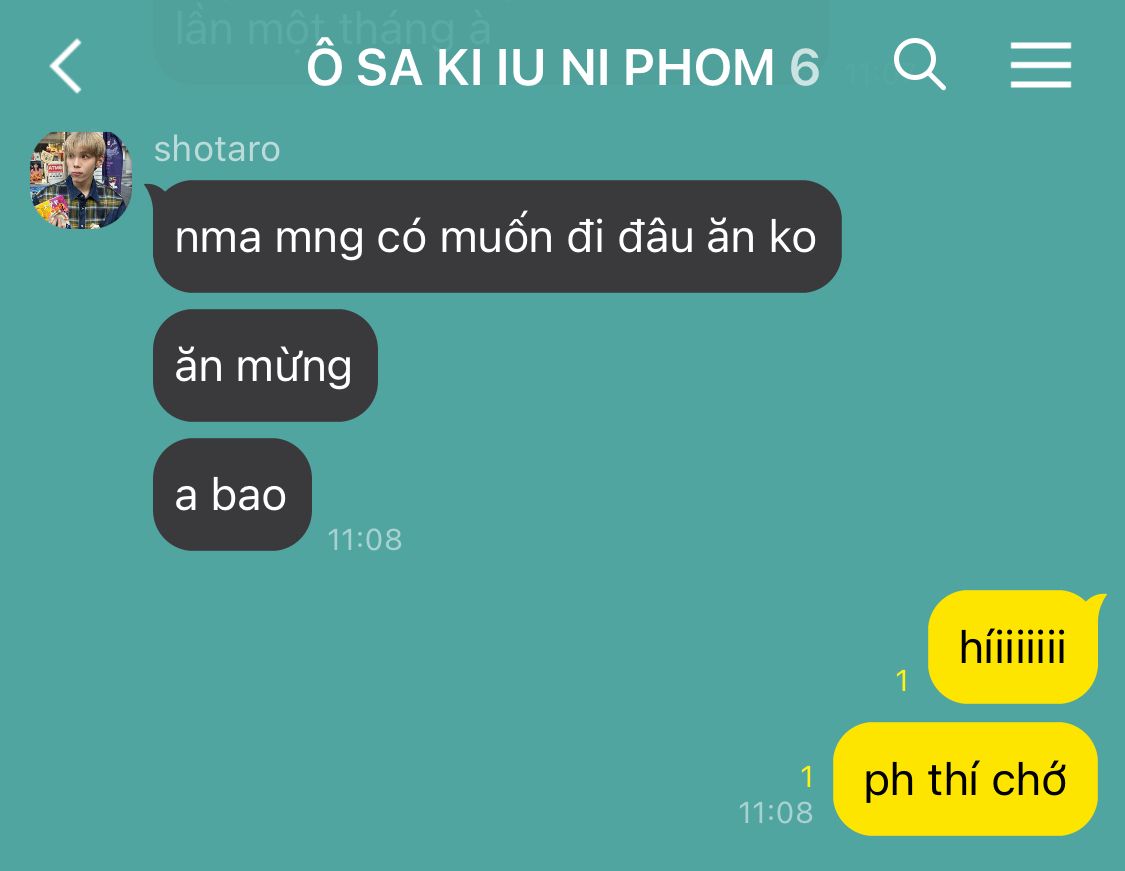
Task: Select the yellow 'híiiiiiii' bubble
Action: coord(1012,647)
